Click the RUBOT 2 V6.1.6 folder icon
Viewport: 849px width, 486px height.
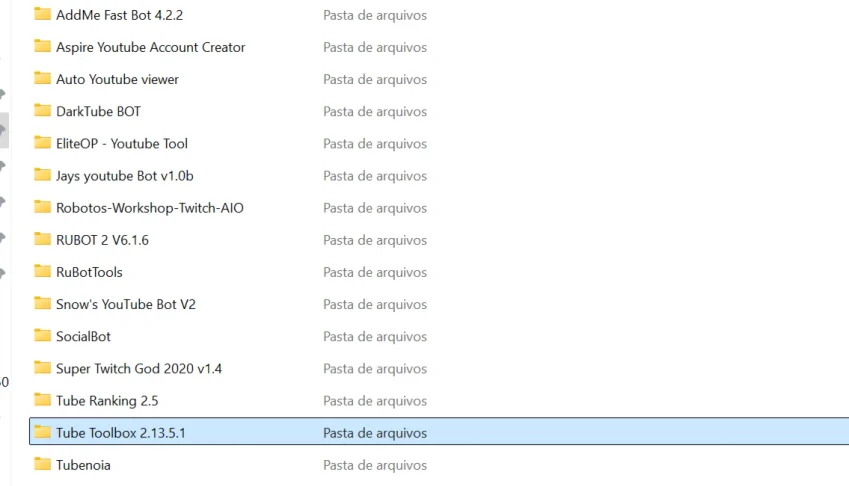(x=42, y=239)
